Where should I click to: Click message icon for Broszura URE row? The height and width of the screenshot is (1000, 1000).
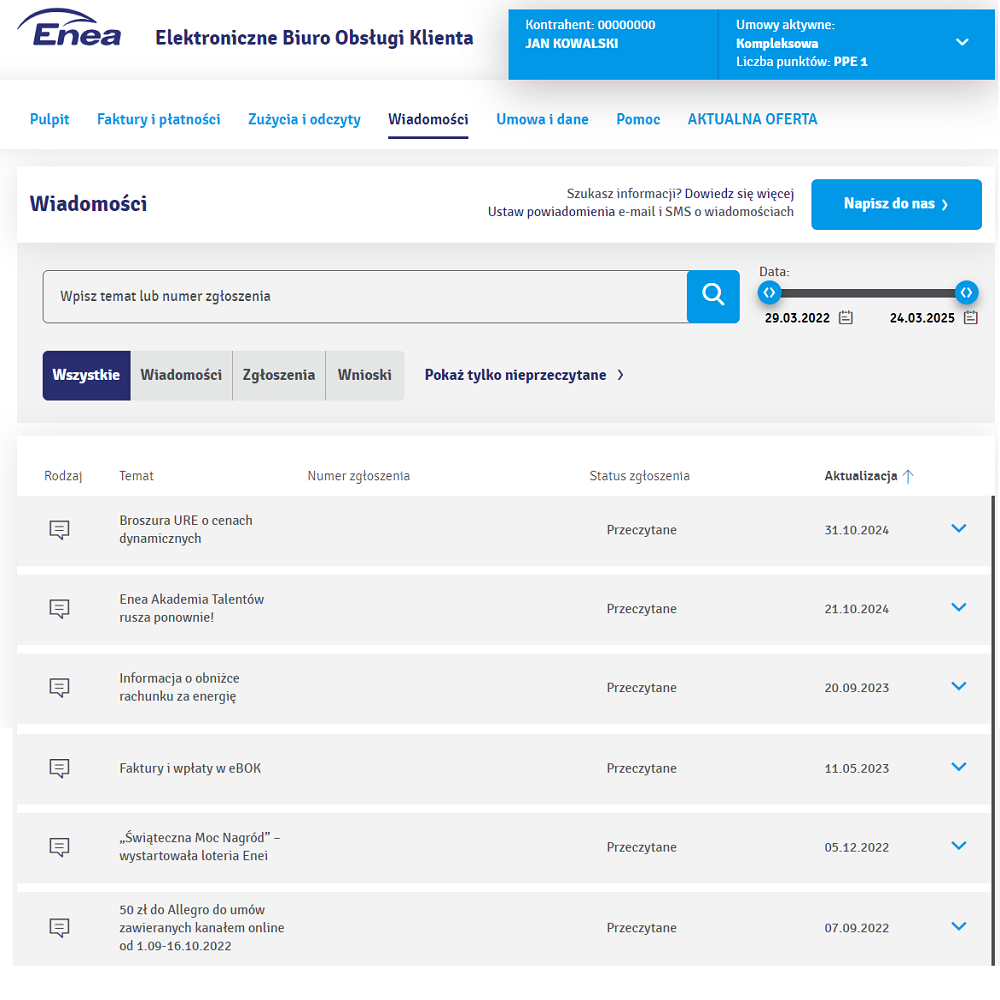pos(60,530)
